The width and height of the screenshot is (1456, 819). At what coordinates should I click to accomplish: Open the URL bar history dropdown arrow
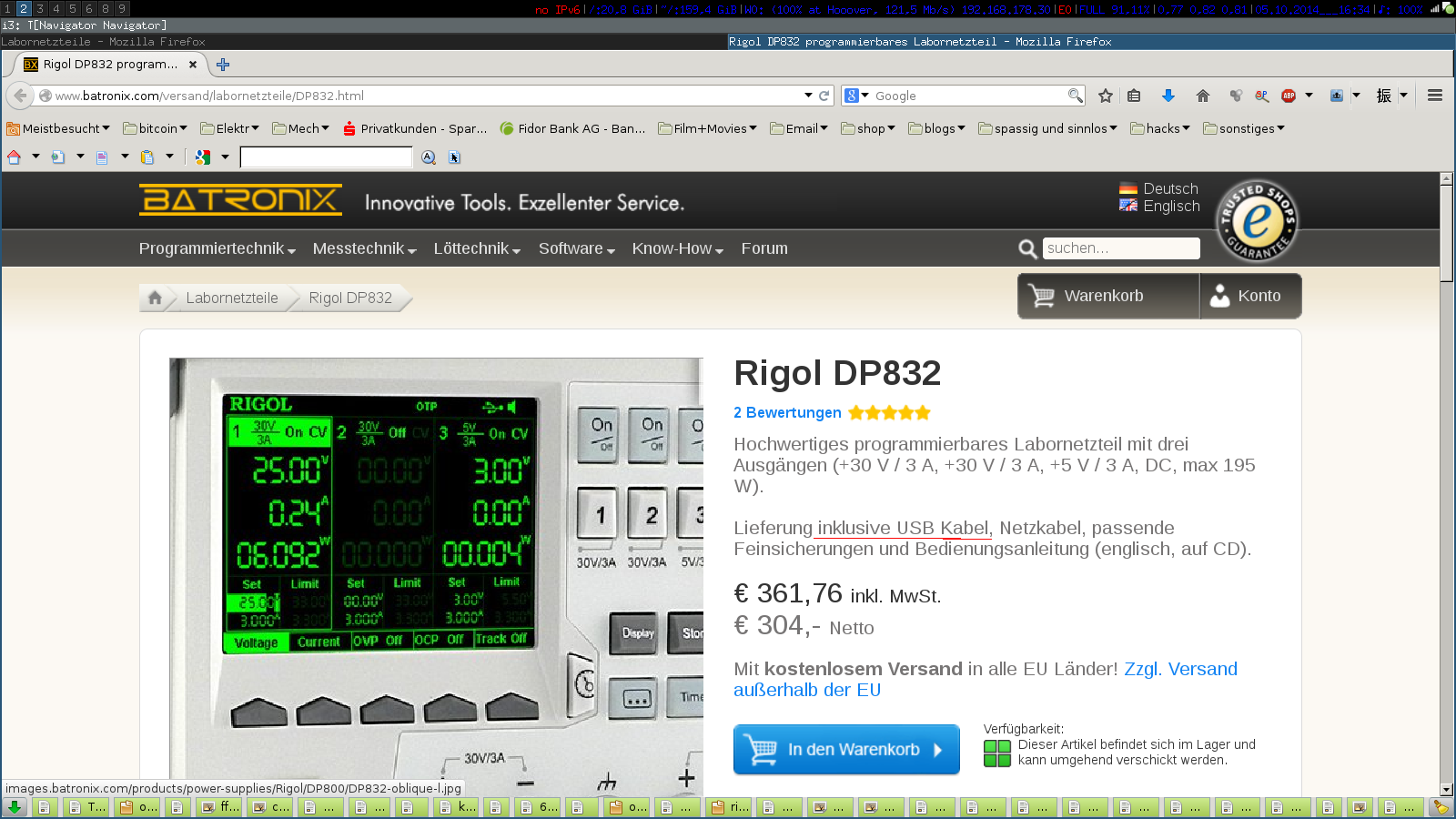(x=808, y=96)
